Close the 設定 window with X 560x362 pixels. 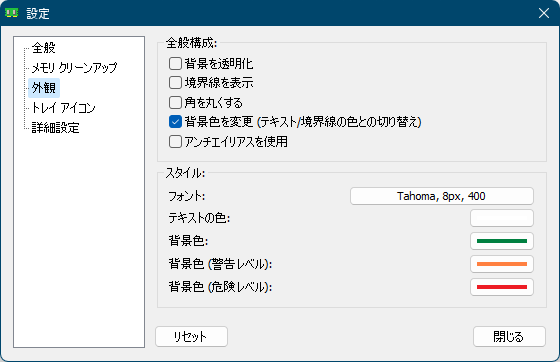pyautogui.click(x=544, y=13)
